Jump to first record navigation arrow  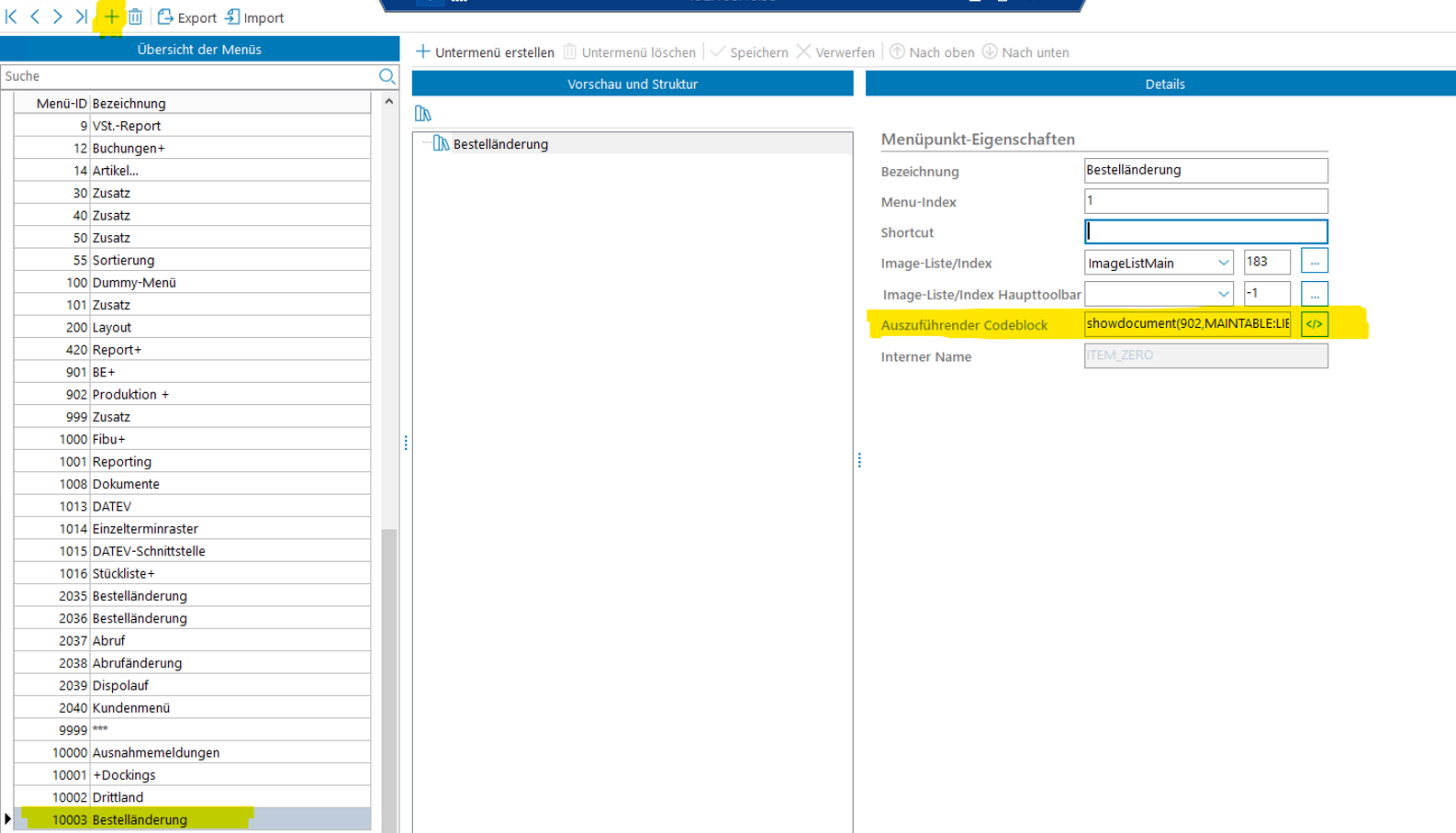pyautogui.click(x=12, y=17)
